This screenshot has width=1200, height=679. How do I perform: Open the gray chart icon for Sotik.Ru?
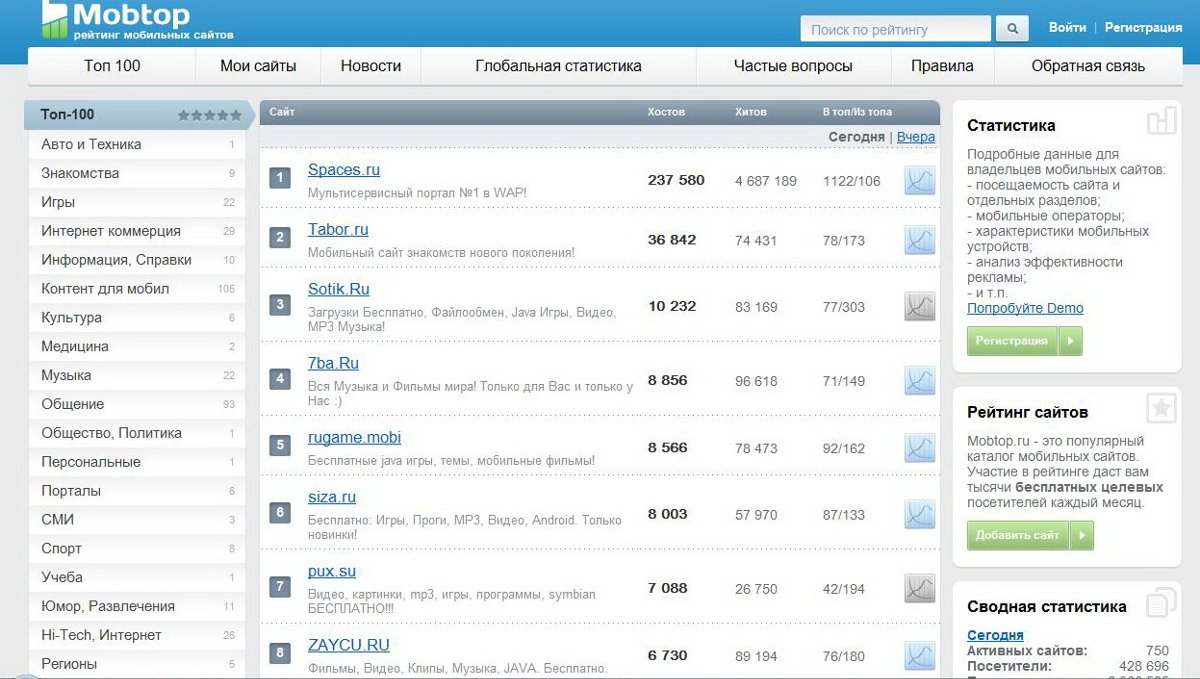919,306
